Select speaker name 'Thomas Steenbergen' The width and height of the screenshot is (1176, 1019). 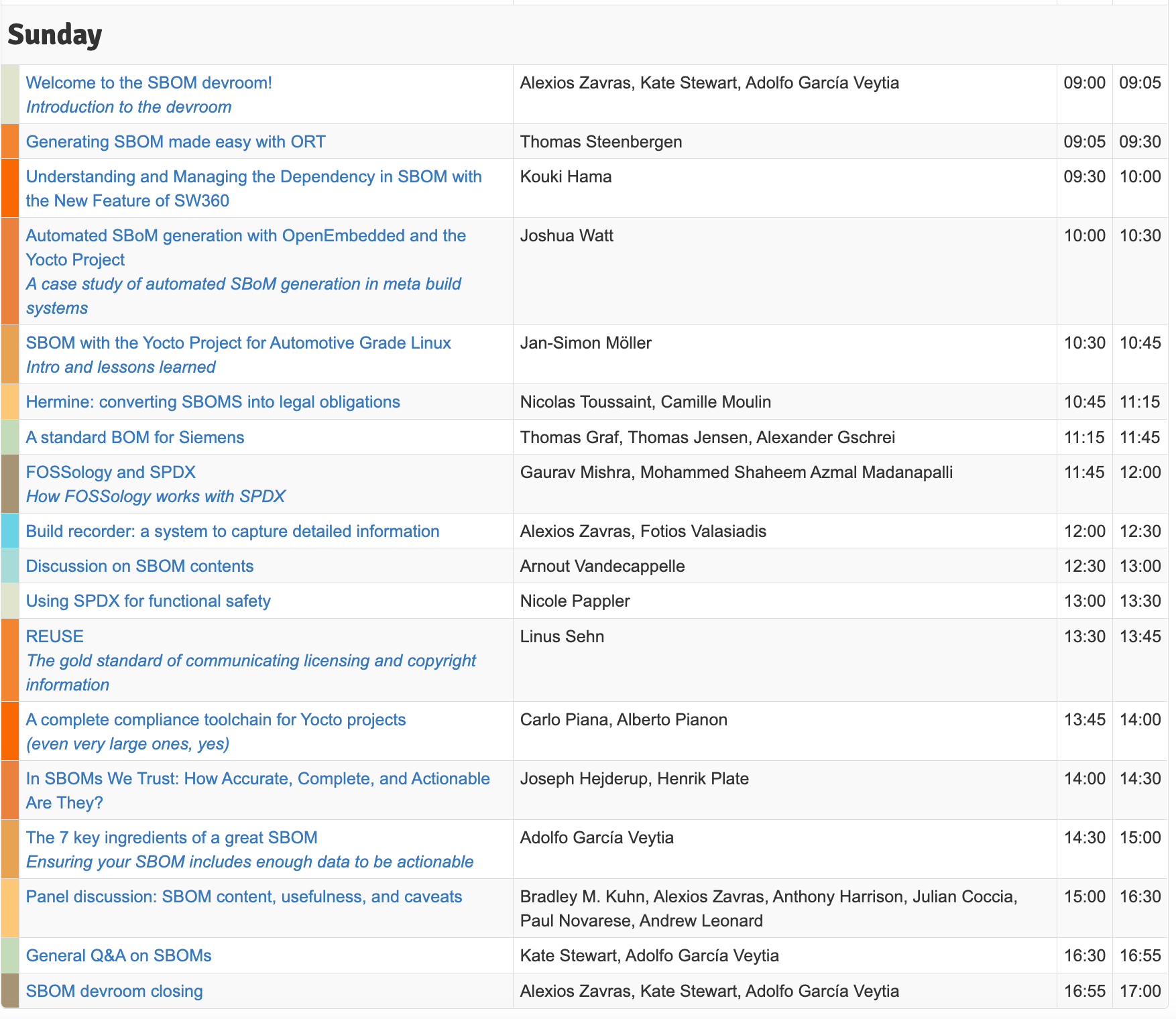(x=601, y=141)
